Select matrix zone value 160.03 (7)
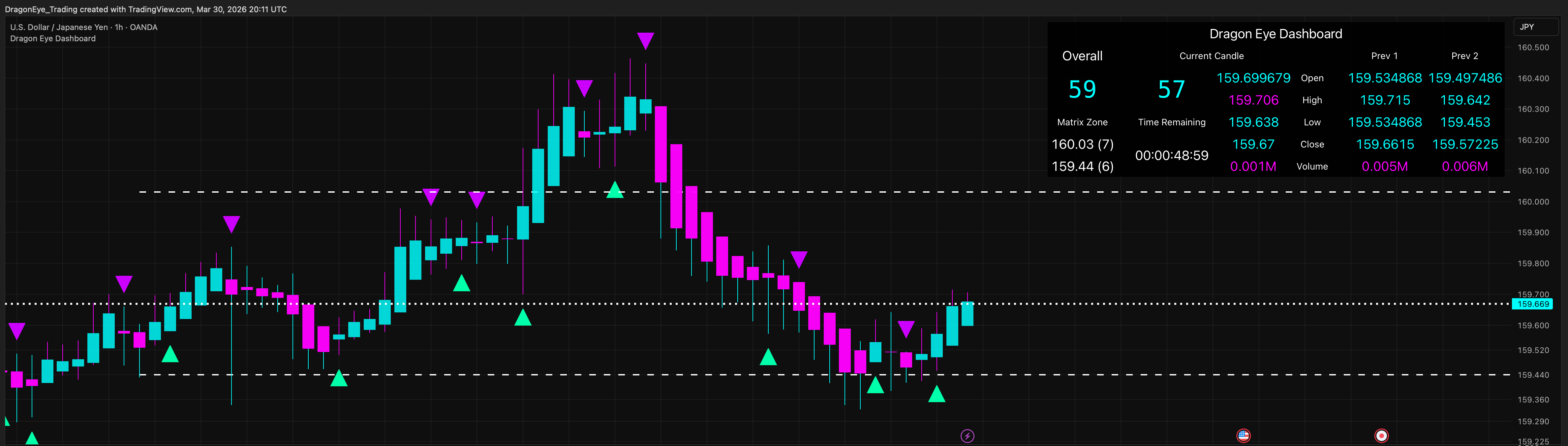1568x446 pixels. (1082, 144)
